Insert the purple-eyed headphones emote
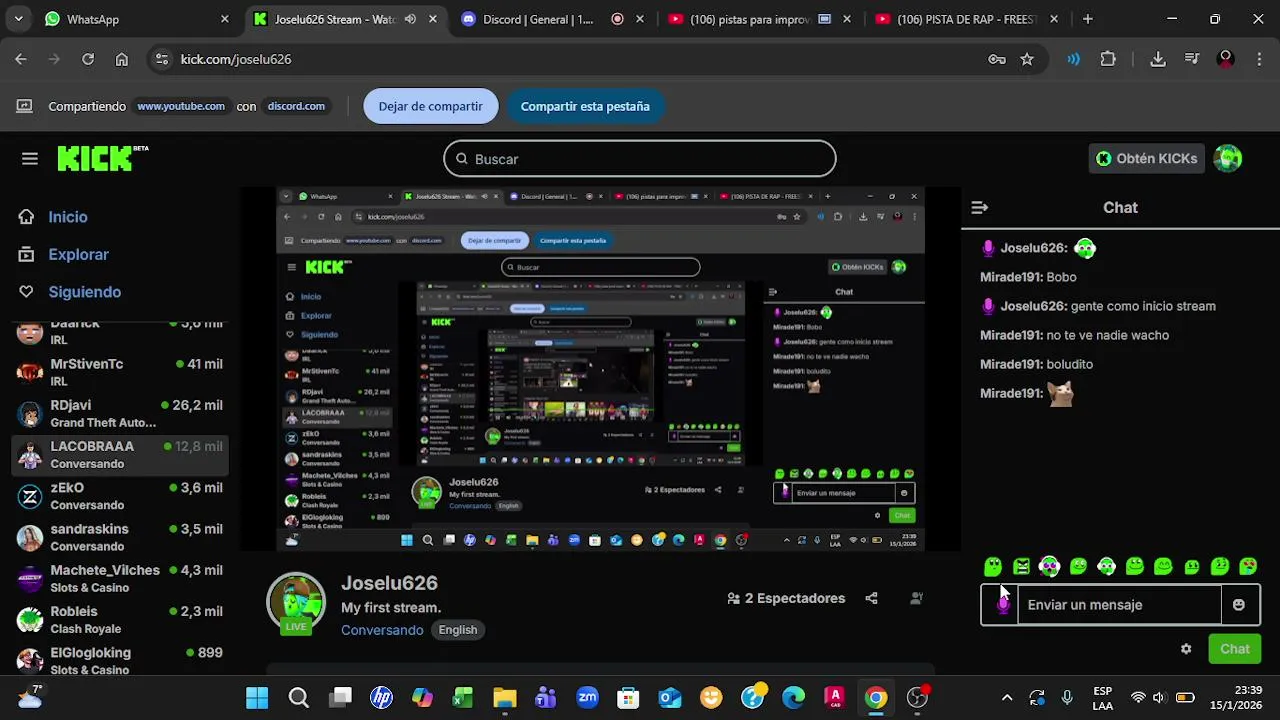 tap(1049, 567)
